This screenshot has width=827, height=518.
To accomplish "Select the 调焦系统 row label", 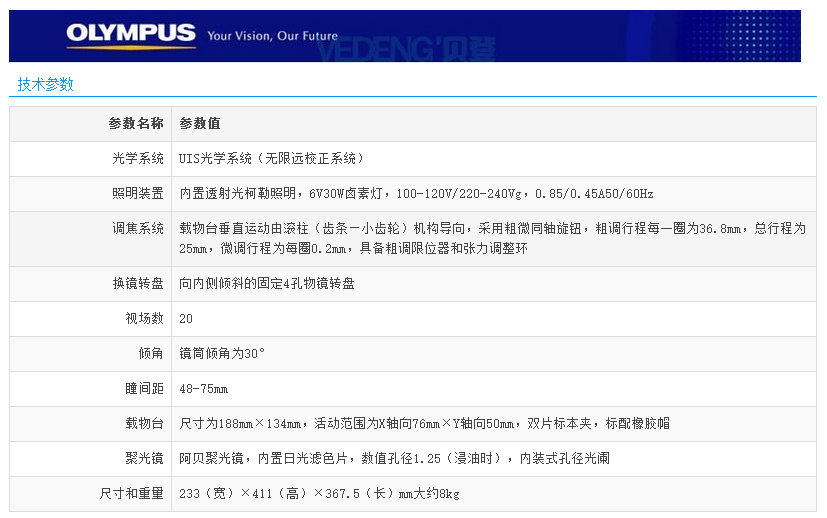I will [138, 228].
